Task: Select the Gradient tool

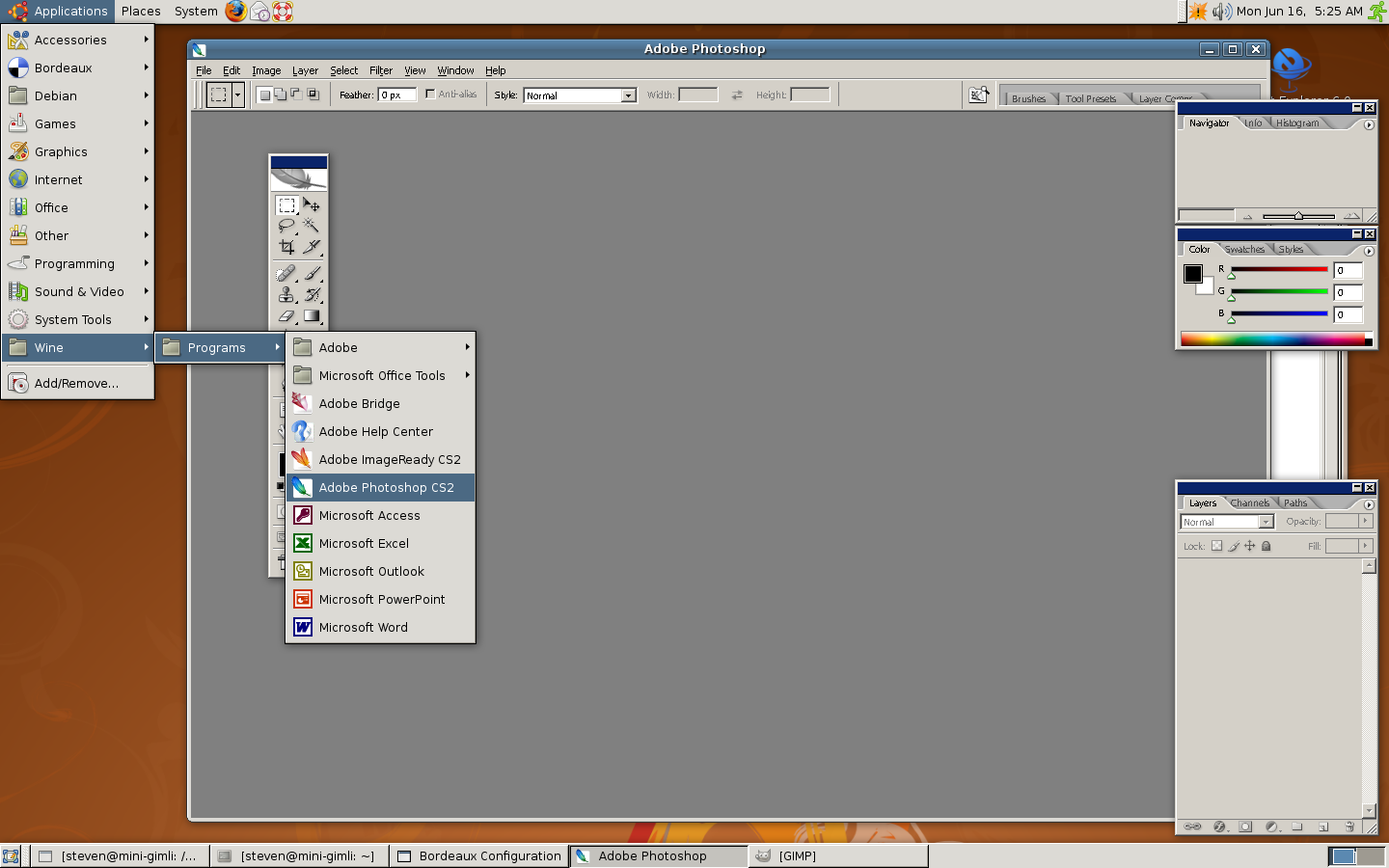Action: [x=312, y=315]
